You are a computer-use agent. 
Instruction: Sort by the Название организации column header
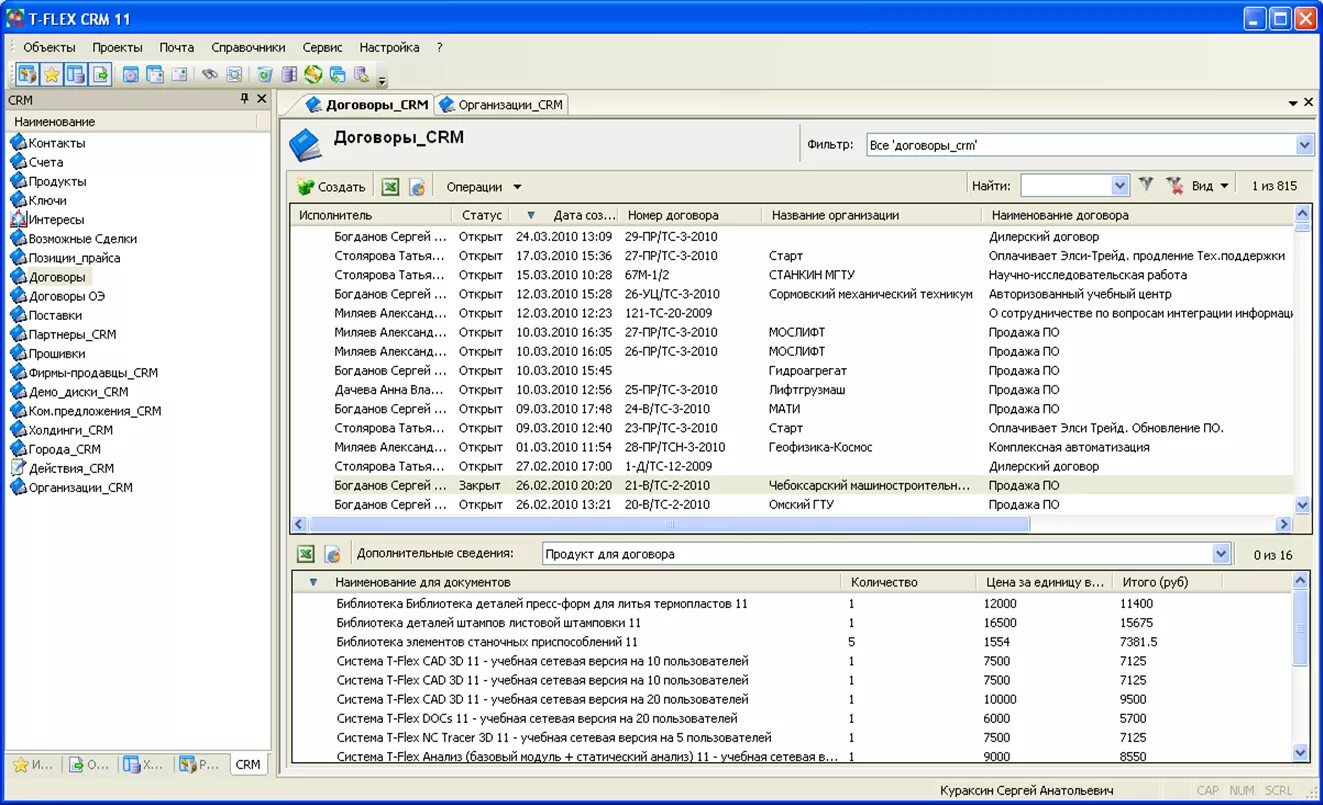870,215
